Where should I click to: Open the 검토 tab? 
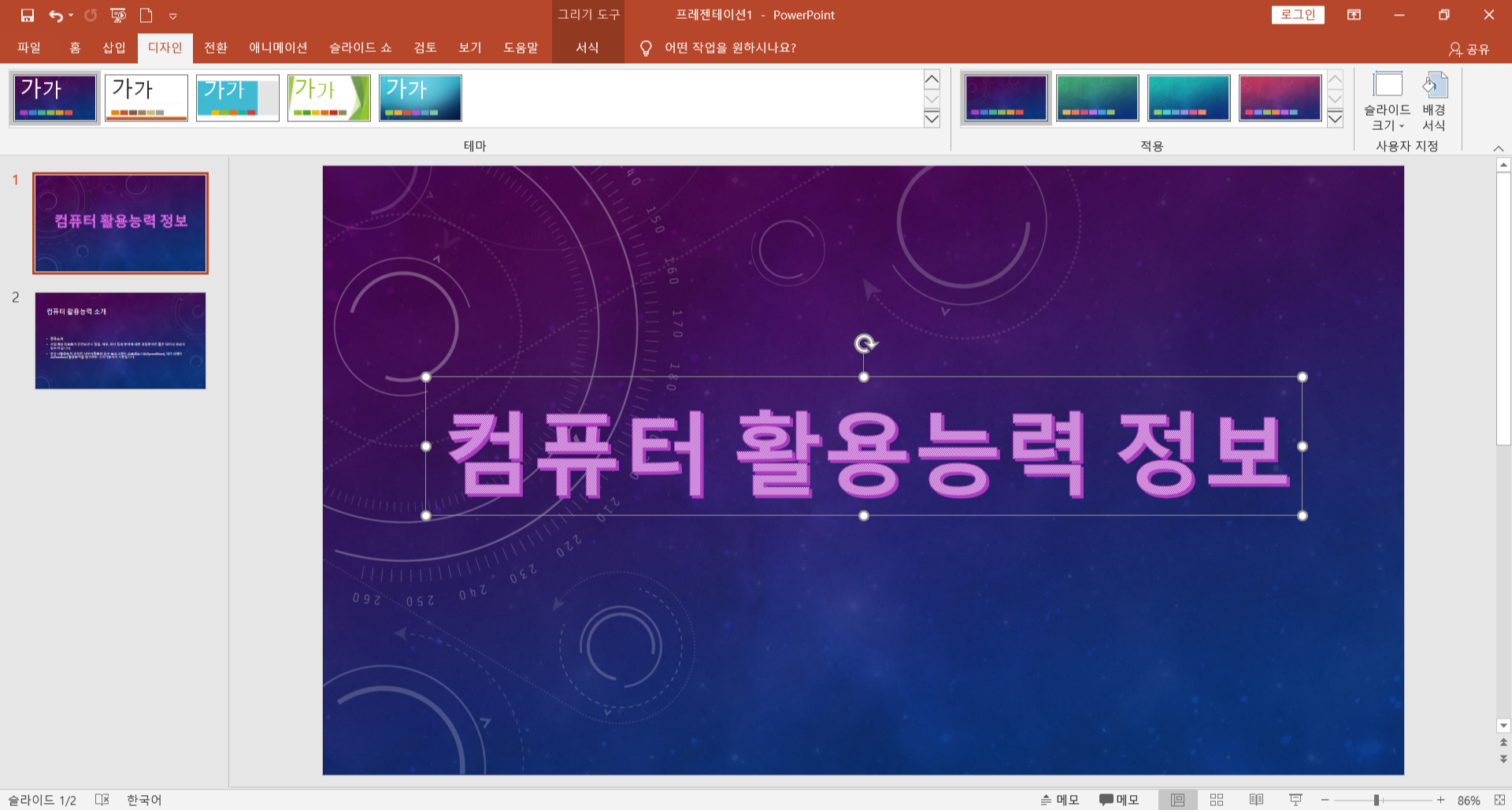tap(425, 48)
